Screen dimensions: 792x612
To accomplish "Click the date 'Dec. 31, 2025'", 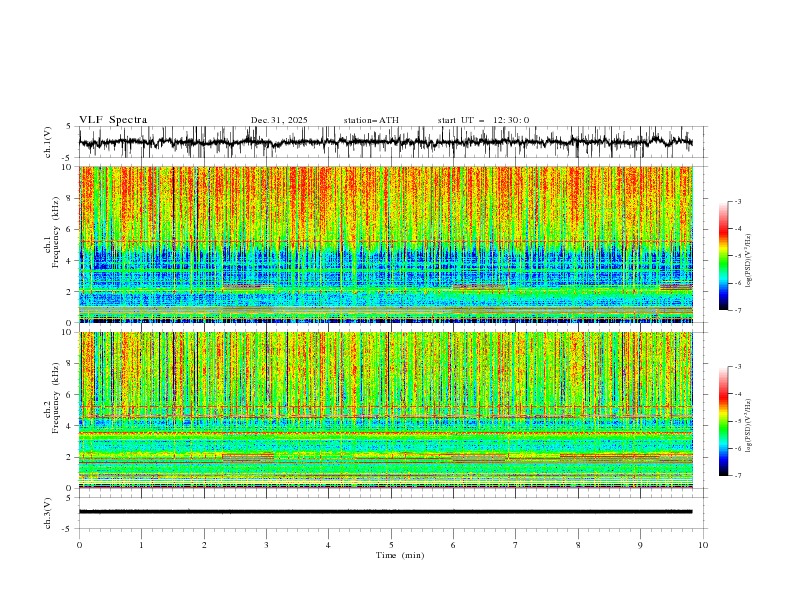I will click(x=279, y=120).
